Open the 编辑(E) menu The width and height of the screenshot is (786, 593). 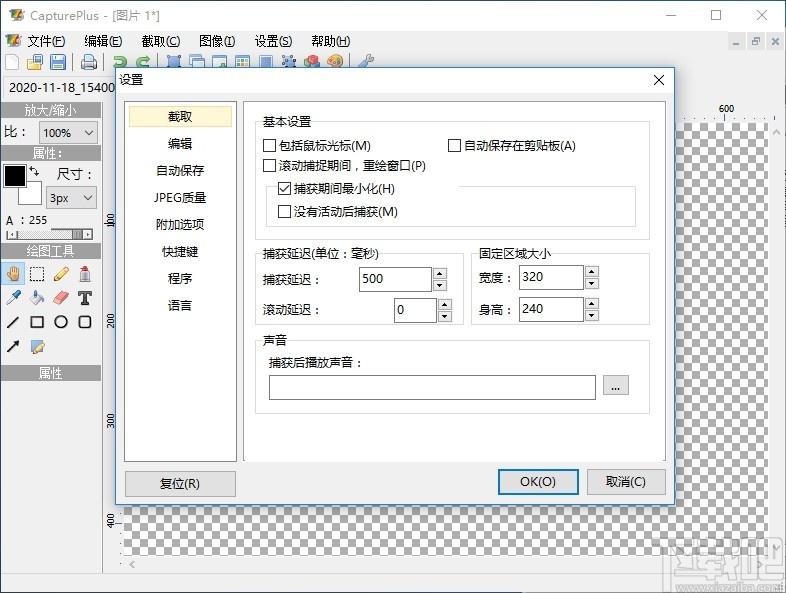[x=103, y=41]
